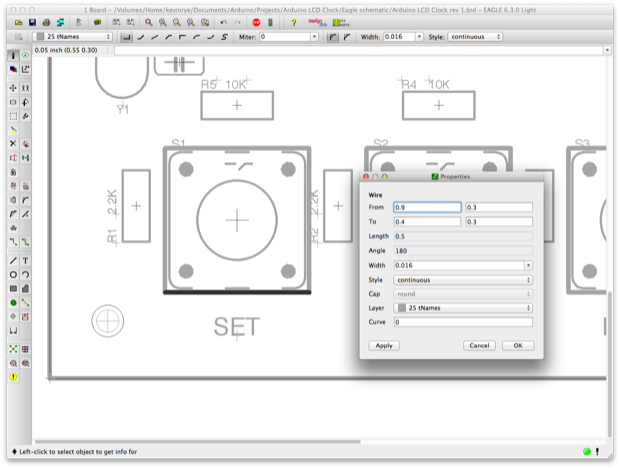620x468 pixels.
Task: Click the Print icon
Action: pos(46,23)
